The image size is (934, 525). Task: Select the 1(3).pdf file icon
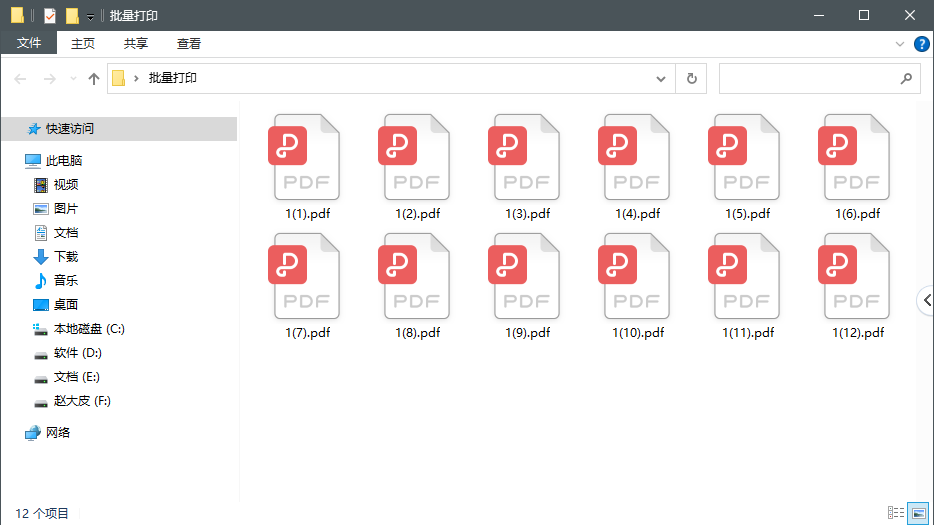click(524, 157)
